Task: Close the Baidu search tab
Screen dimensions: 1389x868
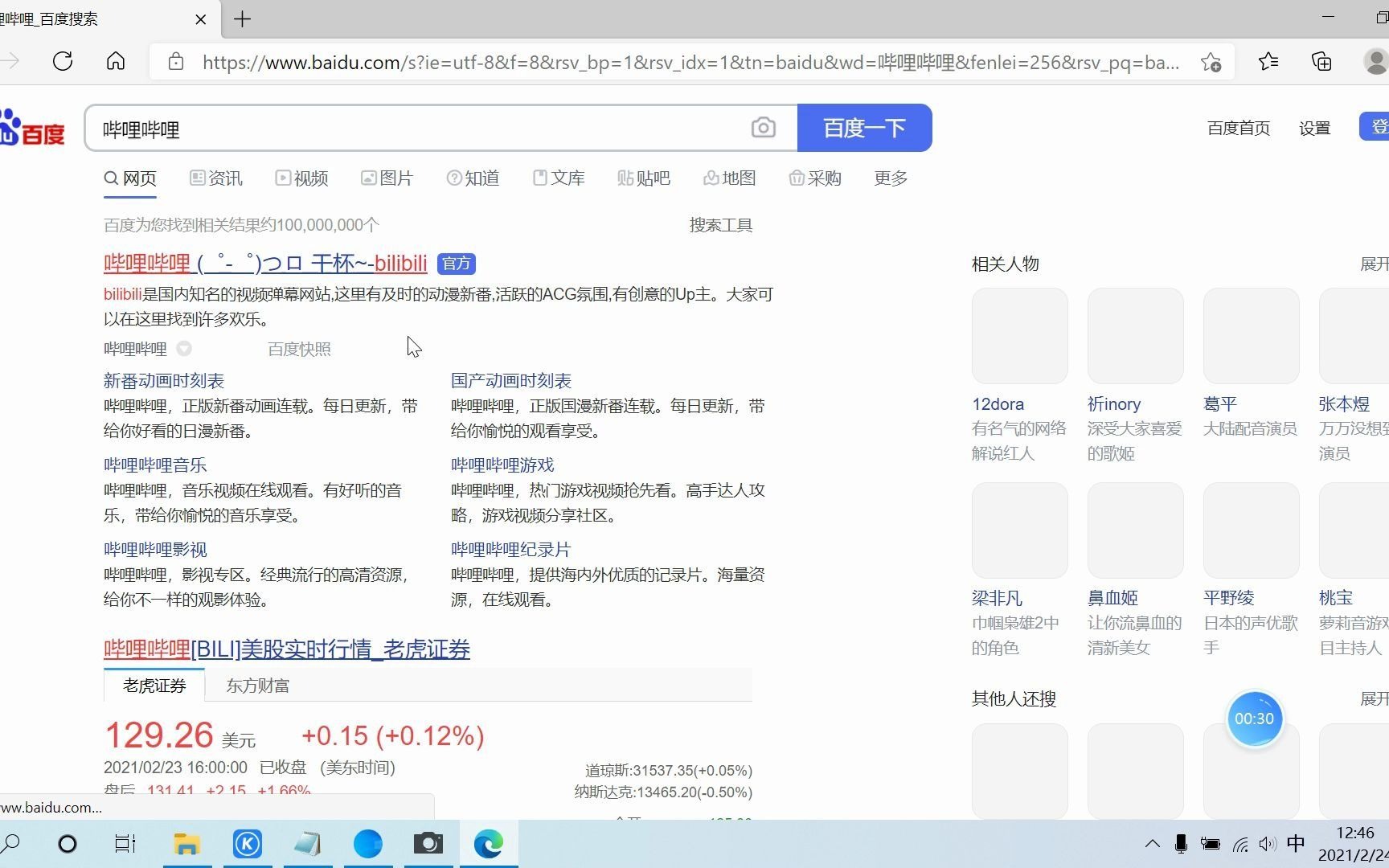Action: (x=201, y=18)
